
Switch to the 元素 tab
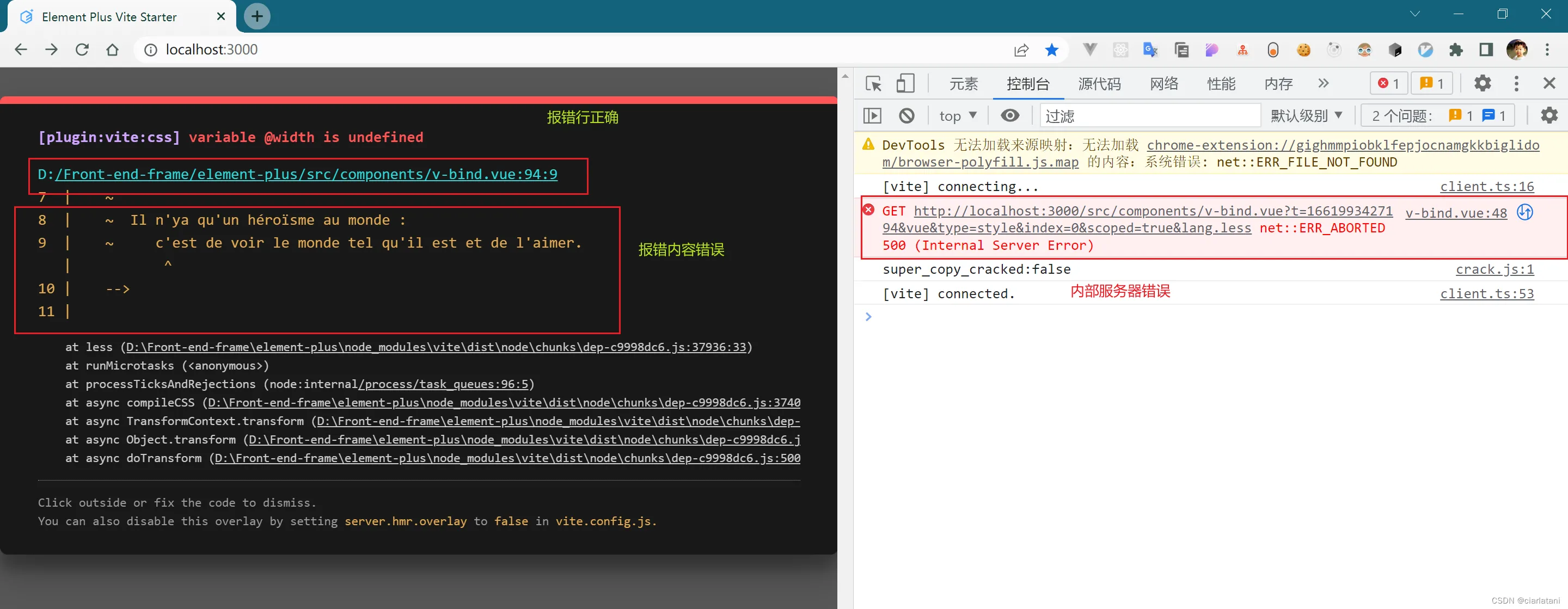pyautogui.click(x=963, y=84)
